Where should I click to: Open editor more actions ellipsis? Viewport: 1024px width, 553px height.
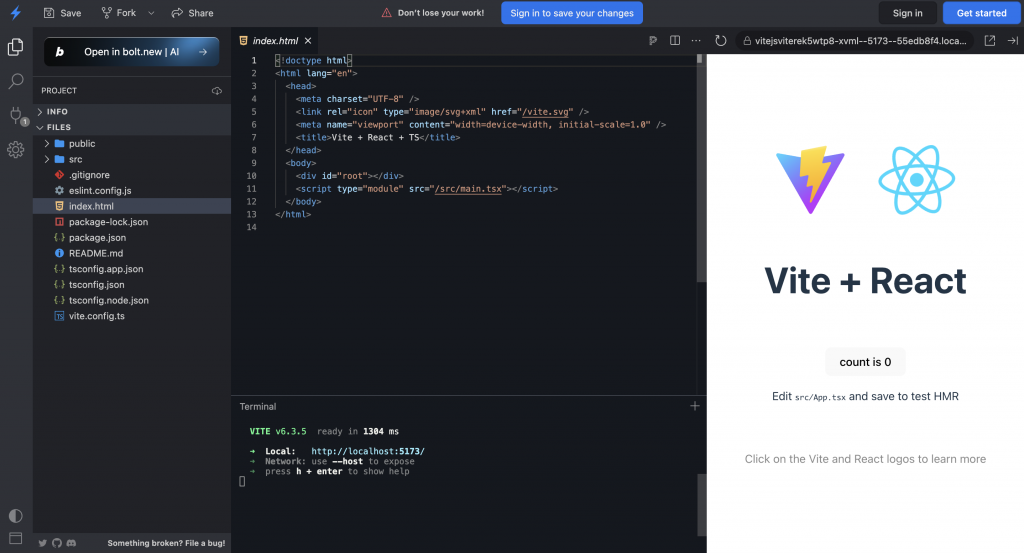click(x=696, y=40)
